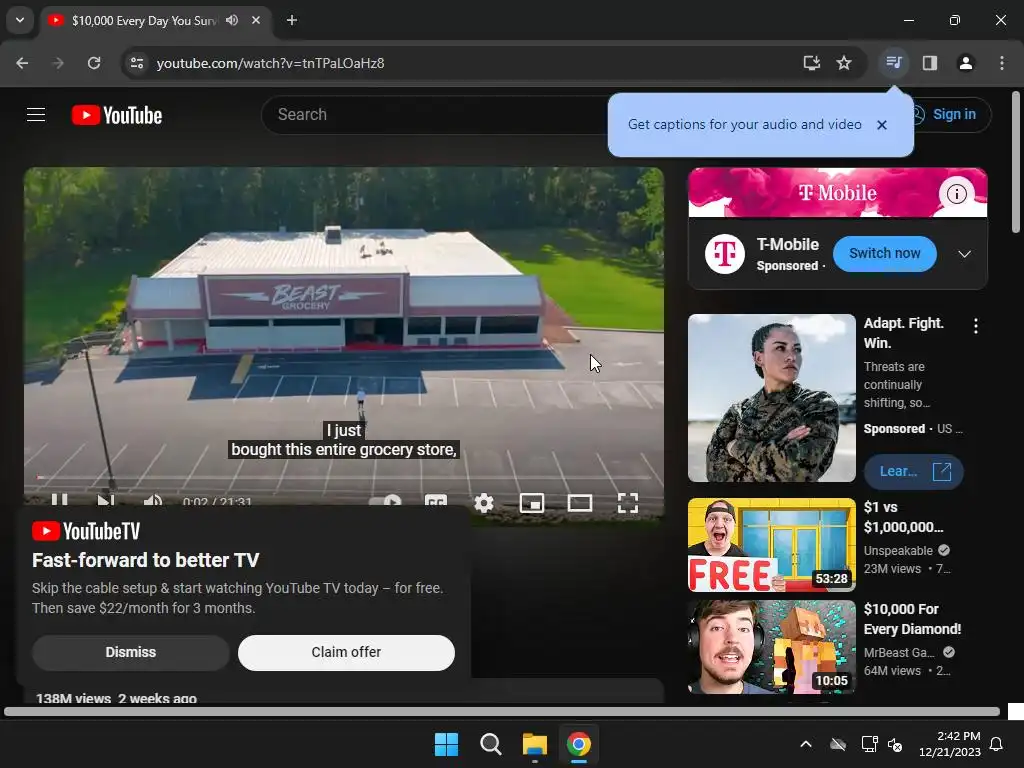Seek on the video progress bar
The image size is (1024, 768).
coord(344,477)
